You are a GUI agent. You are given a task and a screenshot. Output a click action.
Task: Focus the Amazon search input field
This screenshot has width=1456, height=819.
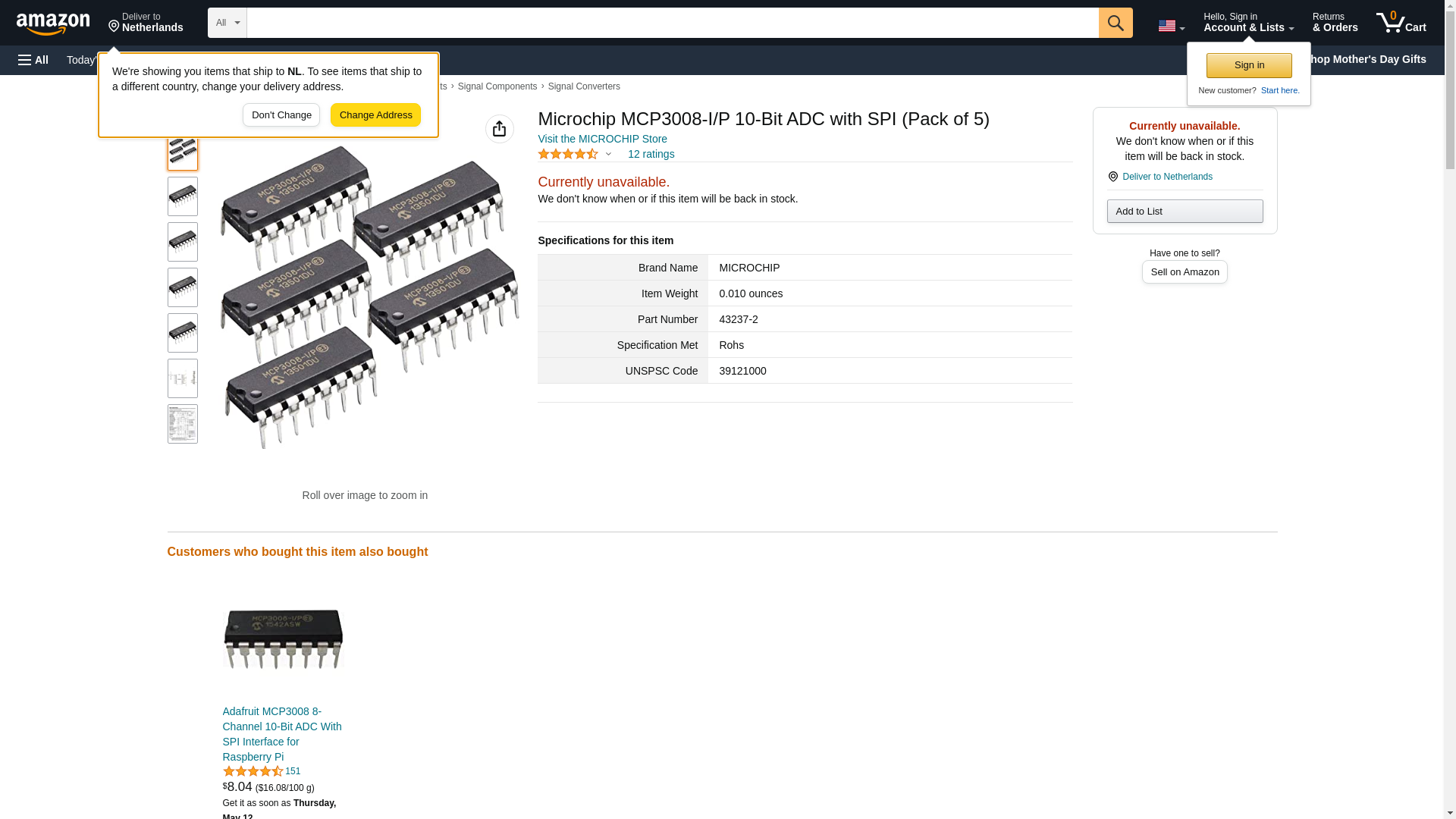coord(672,23)
